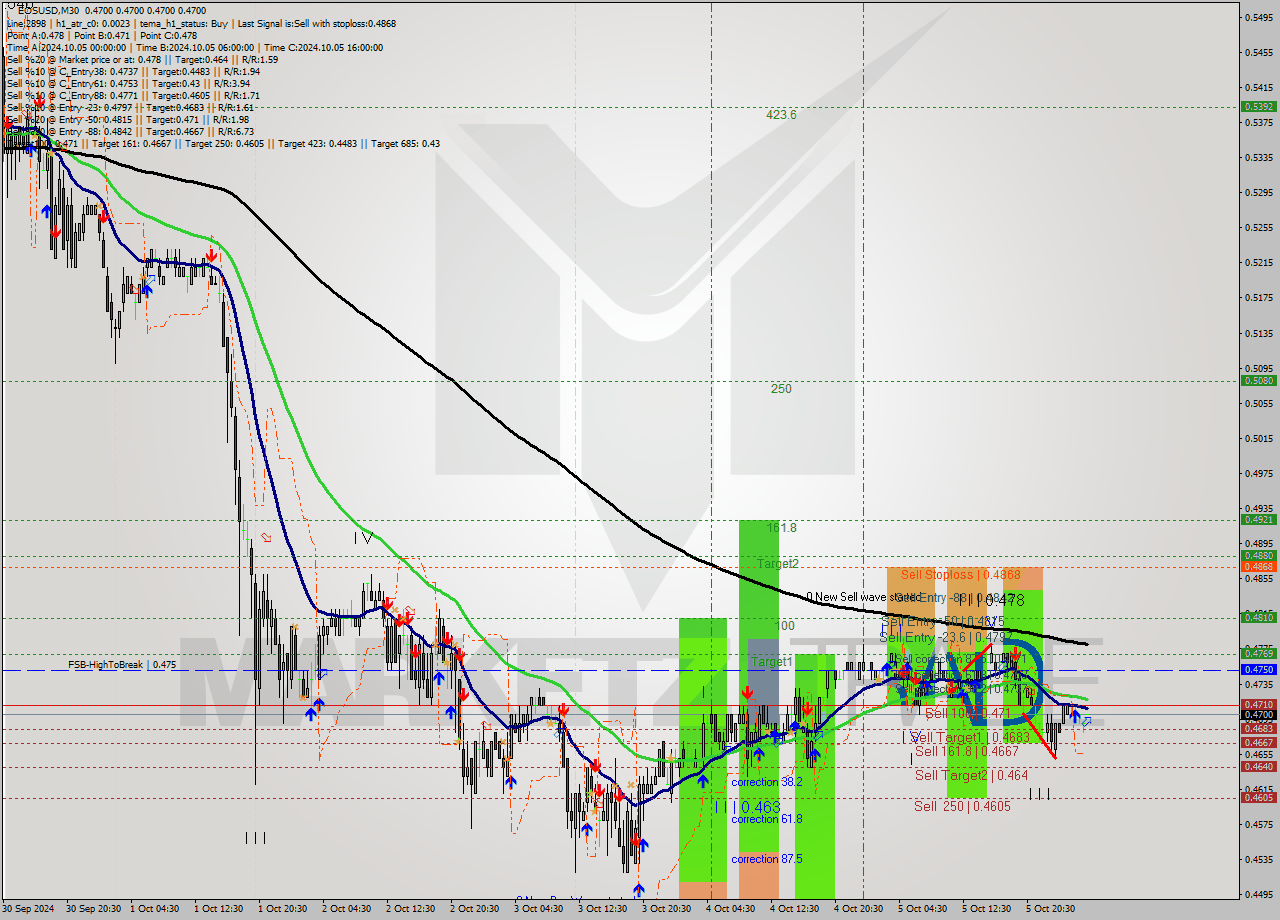The width and height of the screenshot is (1280, 920).
Task: Click the 'Sell Target2 | 0.464' label
Action: (x=971, y=775)
